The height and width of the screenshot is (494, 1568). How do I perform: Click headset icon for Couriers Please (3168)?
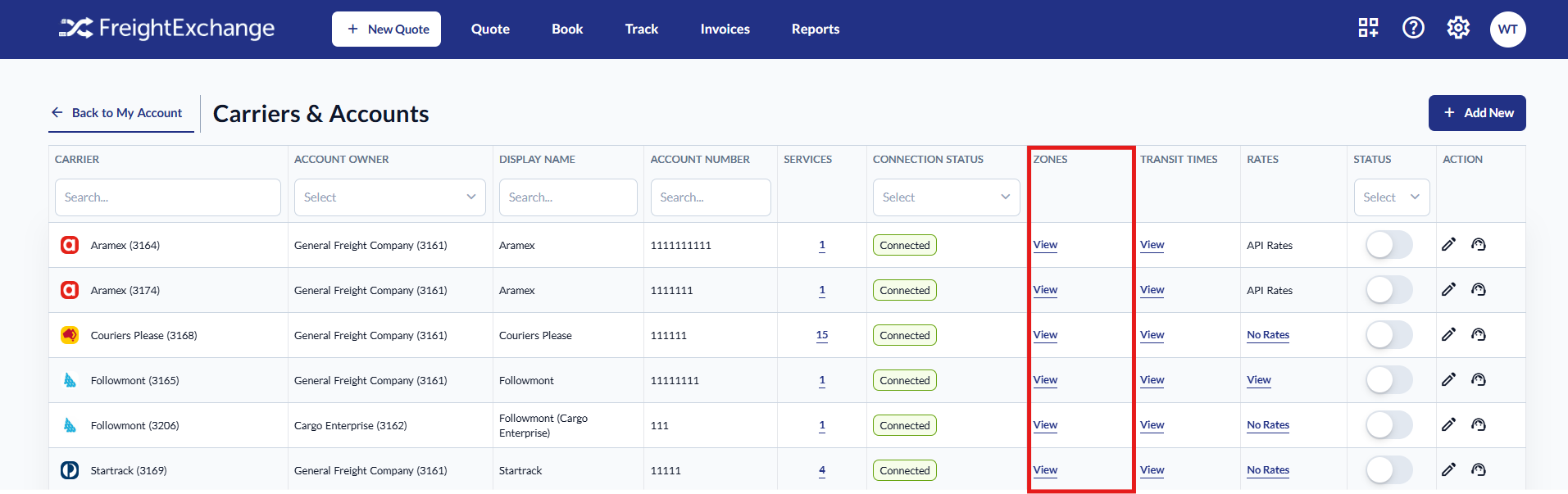(1479, 334)
